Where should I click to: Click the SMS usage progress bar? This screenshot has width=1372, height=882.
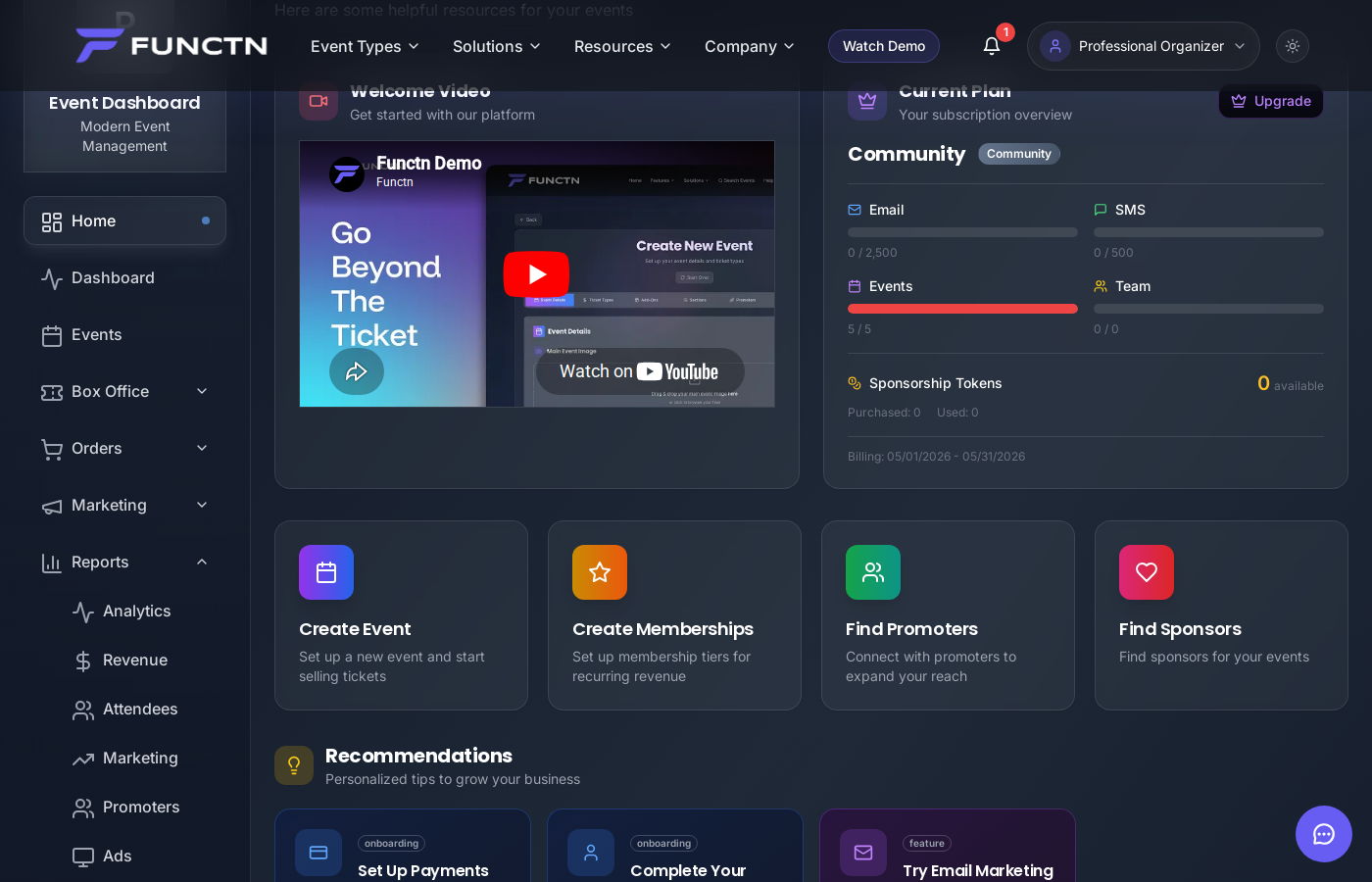point(1208,232)
